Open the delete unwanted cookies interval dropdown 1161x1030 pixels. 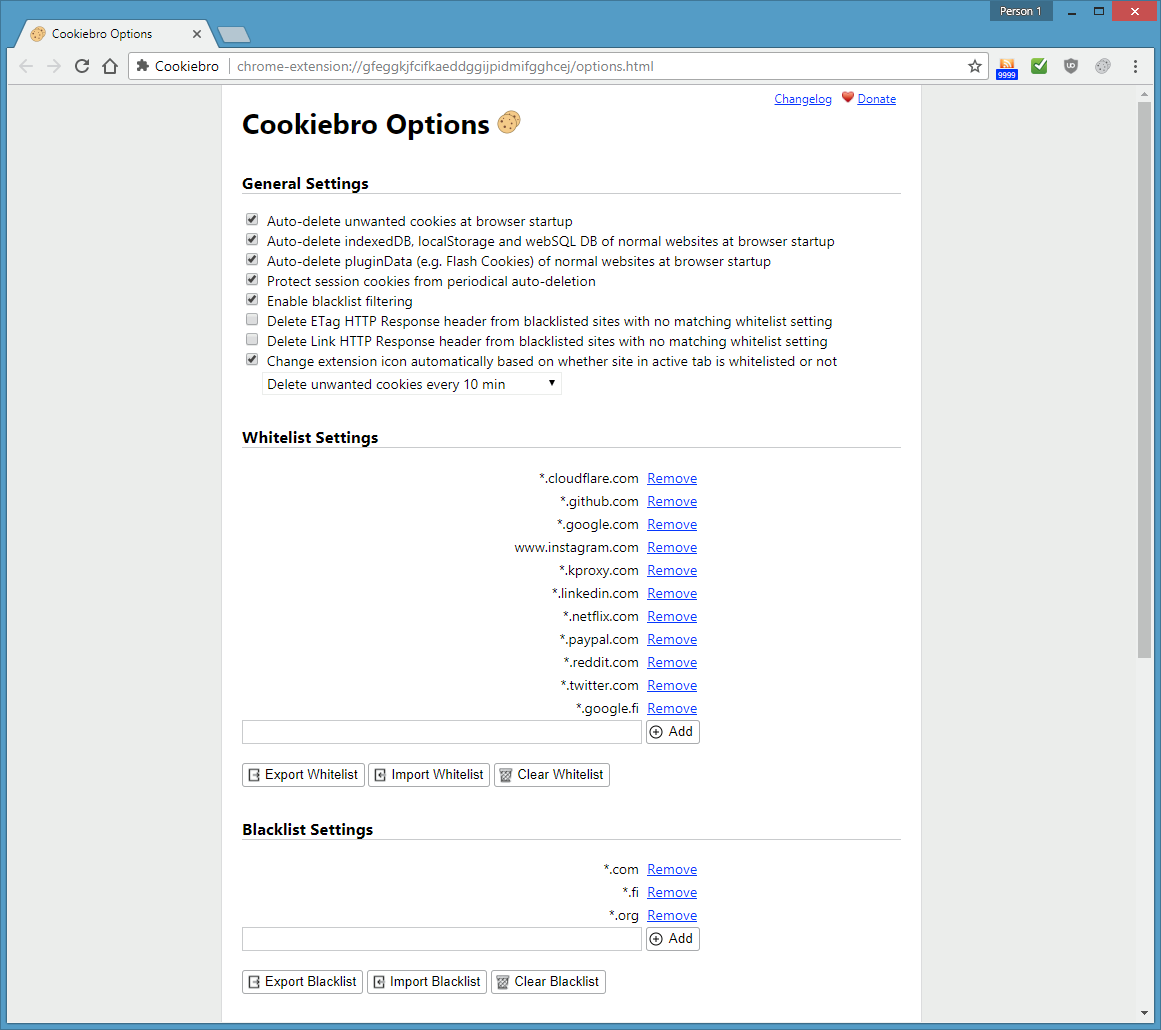(412, 384)
